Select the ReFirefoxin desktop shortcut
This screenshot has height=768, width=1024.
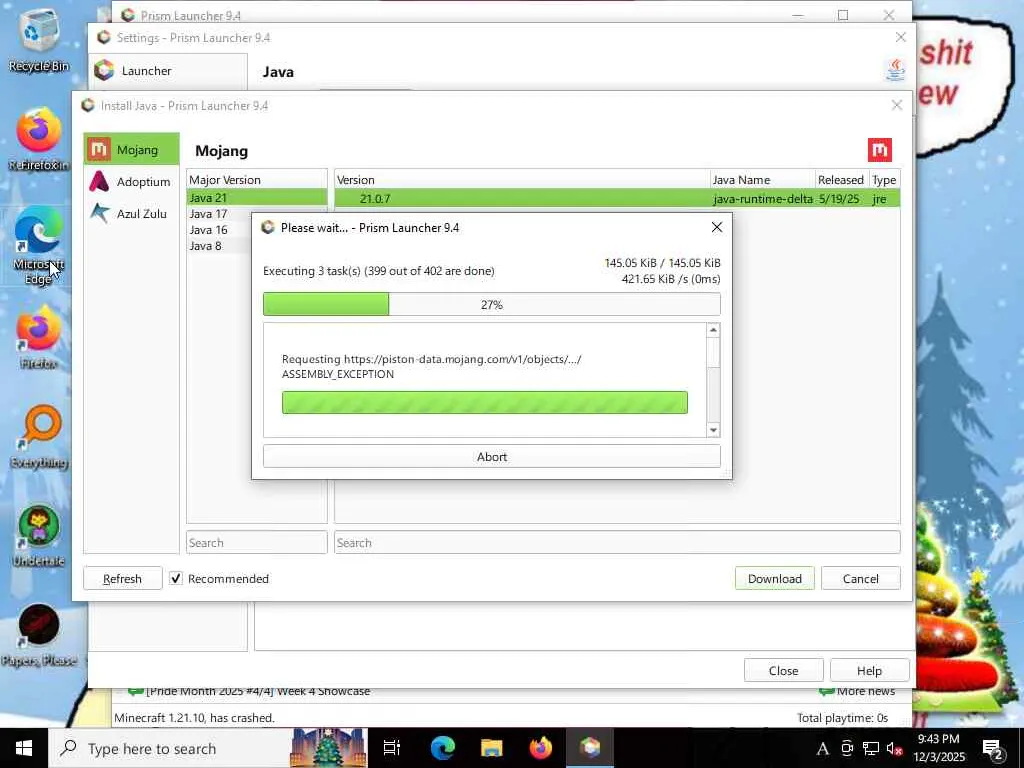[x=39, y=140]
